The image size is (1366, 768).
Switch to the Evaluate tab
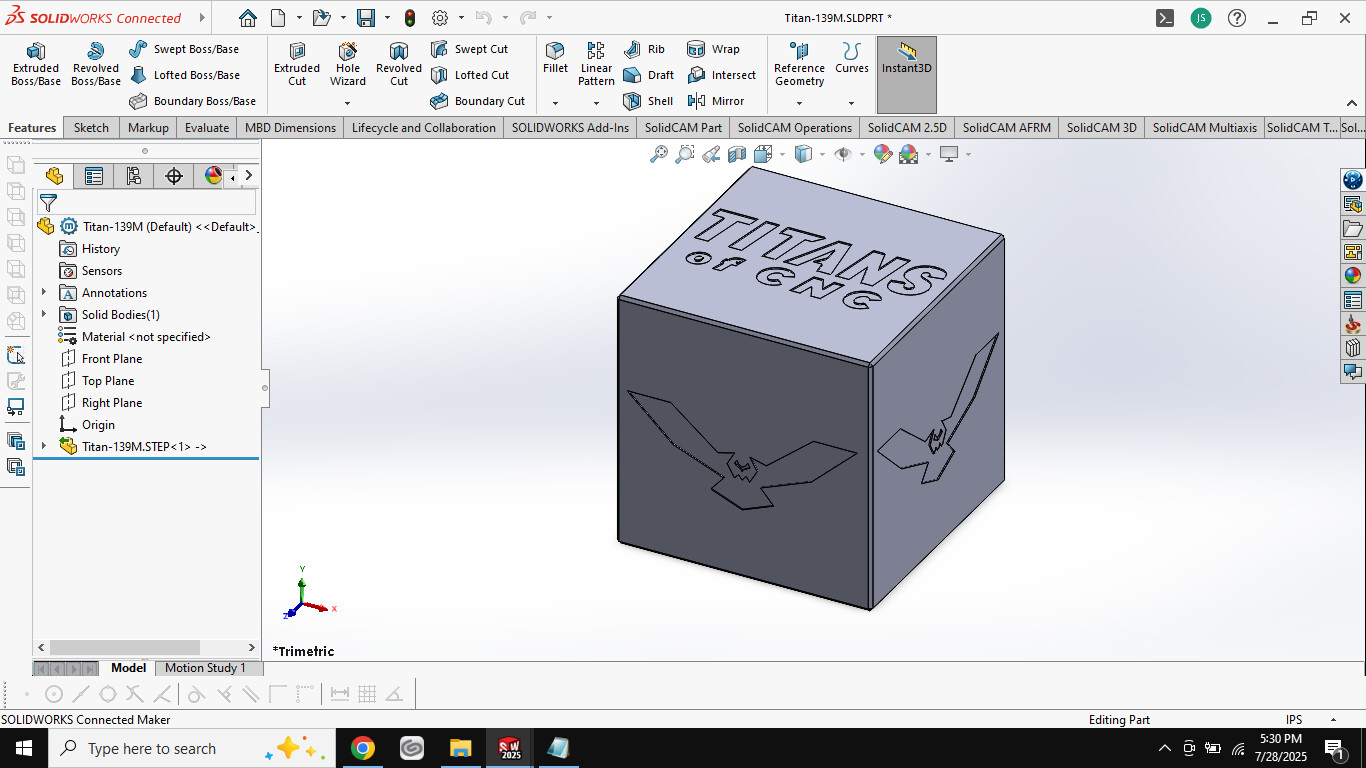tap(207, 127)
